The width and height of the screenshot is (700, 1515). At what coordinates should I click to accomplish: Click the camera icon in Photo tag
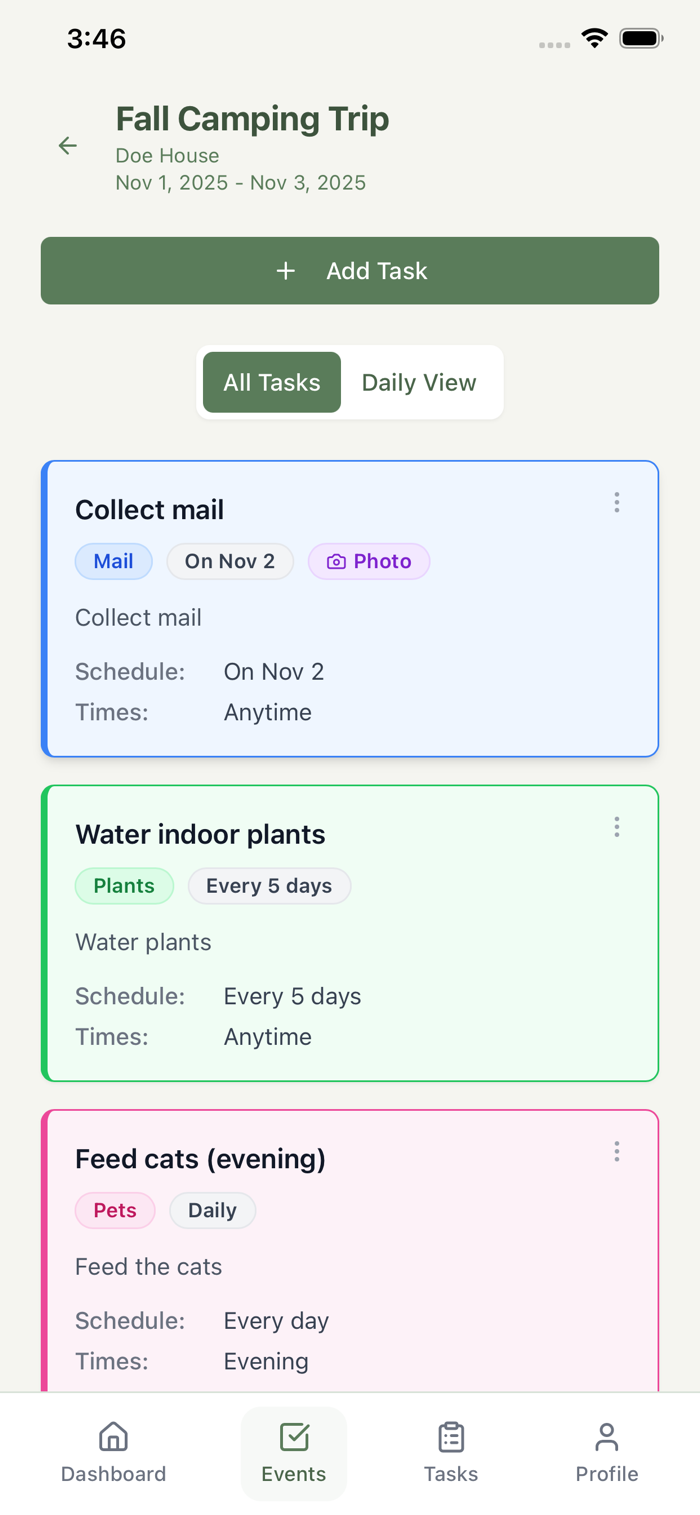pos(336,562)
